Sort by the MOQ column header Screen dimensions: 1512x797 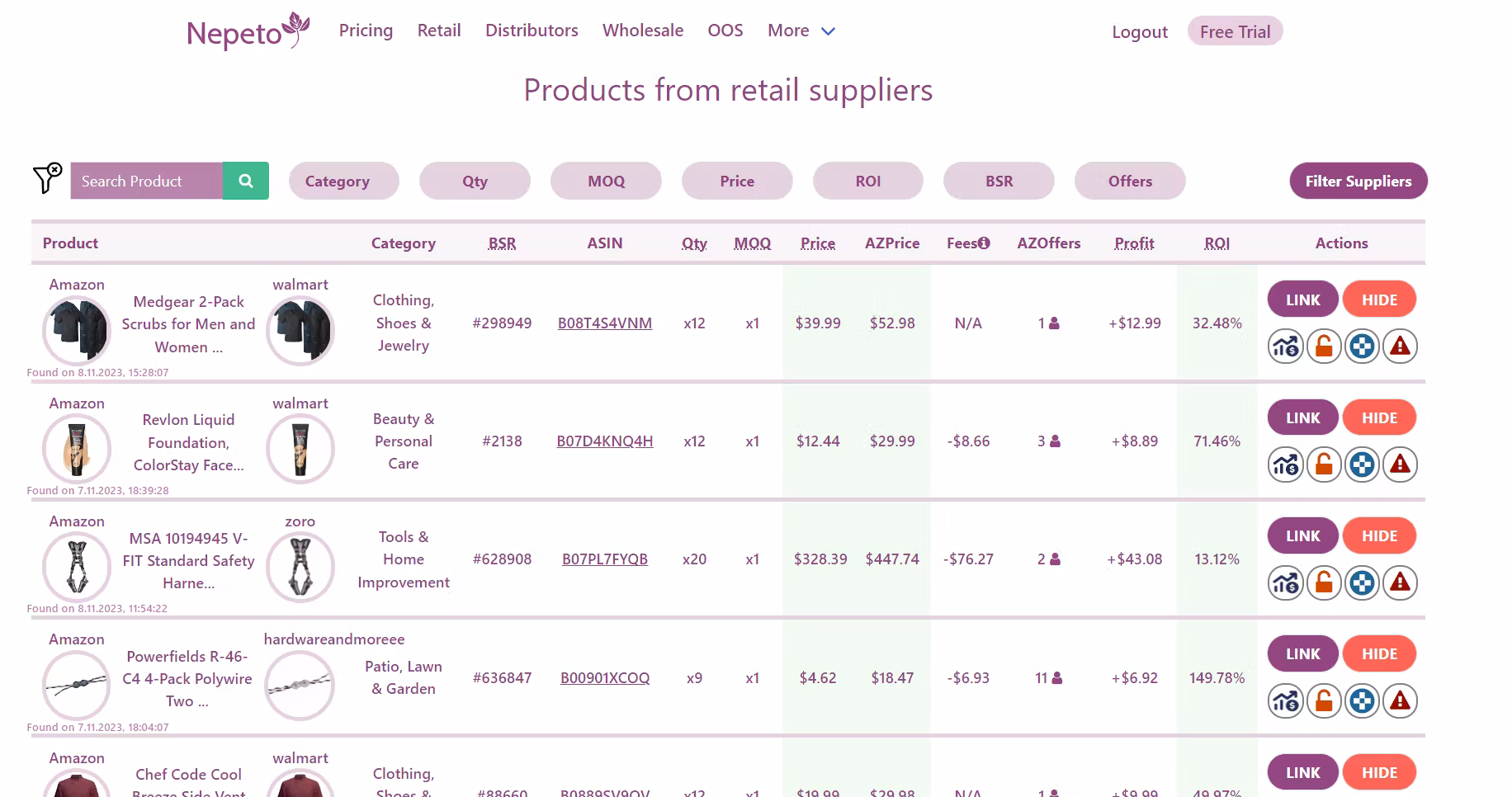coord(752,243)
